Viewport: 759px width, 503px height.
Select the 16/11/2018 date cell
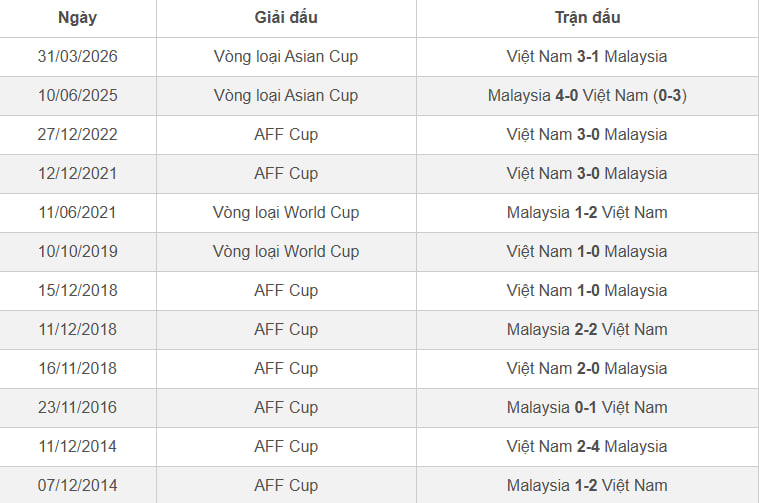tap(77, 368)
